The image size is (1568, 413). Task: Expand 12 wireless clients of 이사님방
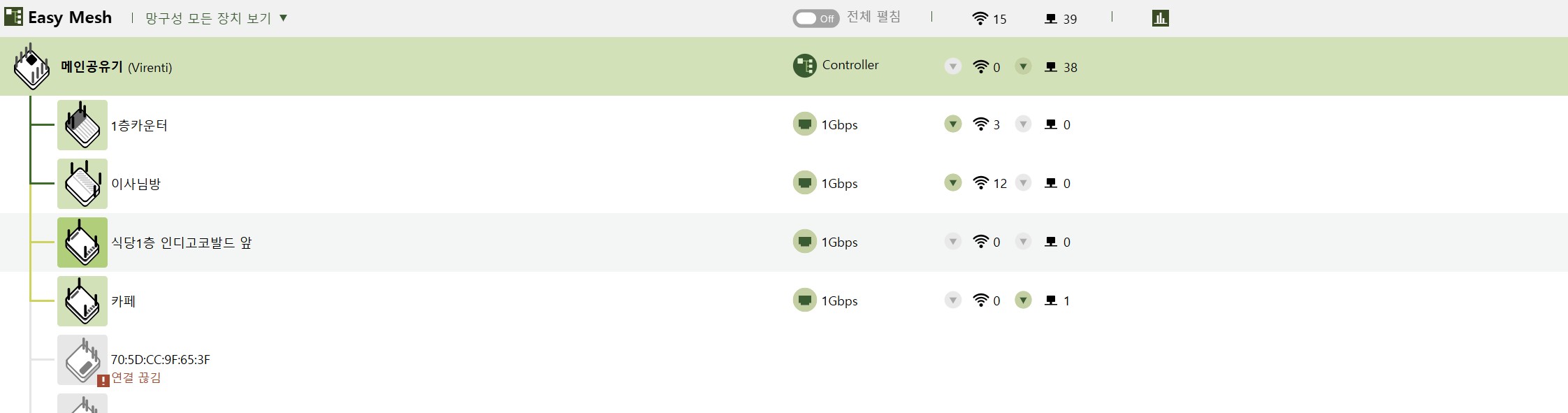click(x=952, y=183)
